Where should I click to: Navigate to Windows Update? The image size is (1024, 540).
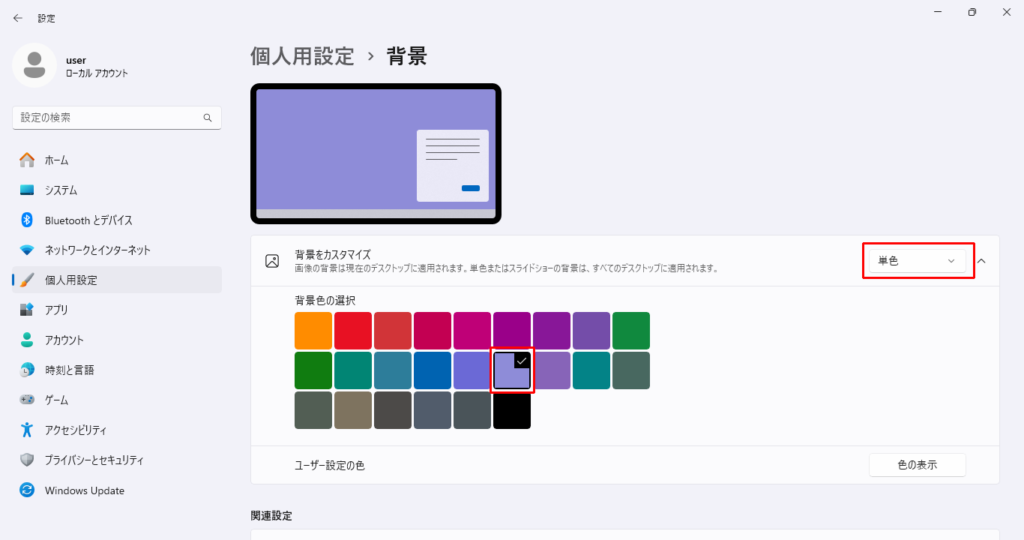[x=117, y=490]
